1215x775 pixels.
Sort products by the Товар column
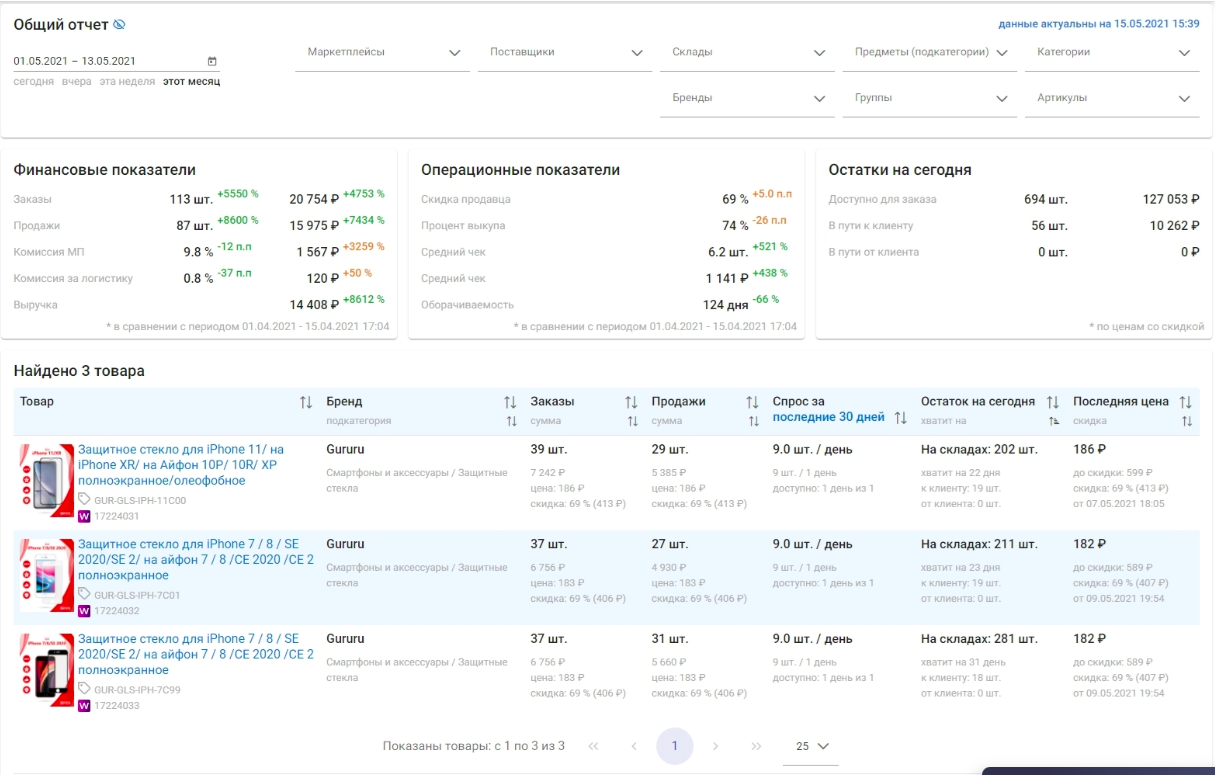click(306, 402)
